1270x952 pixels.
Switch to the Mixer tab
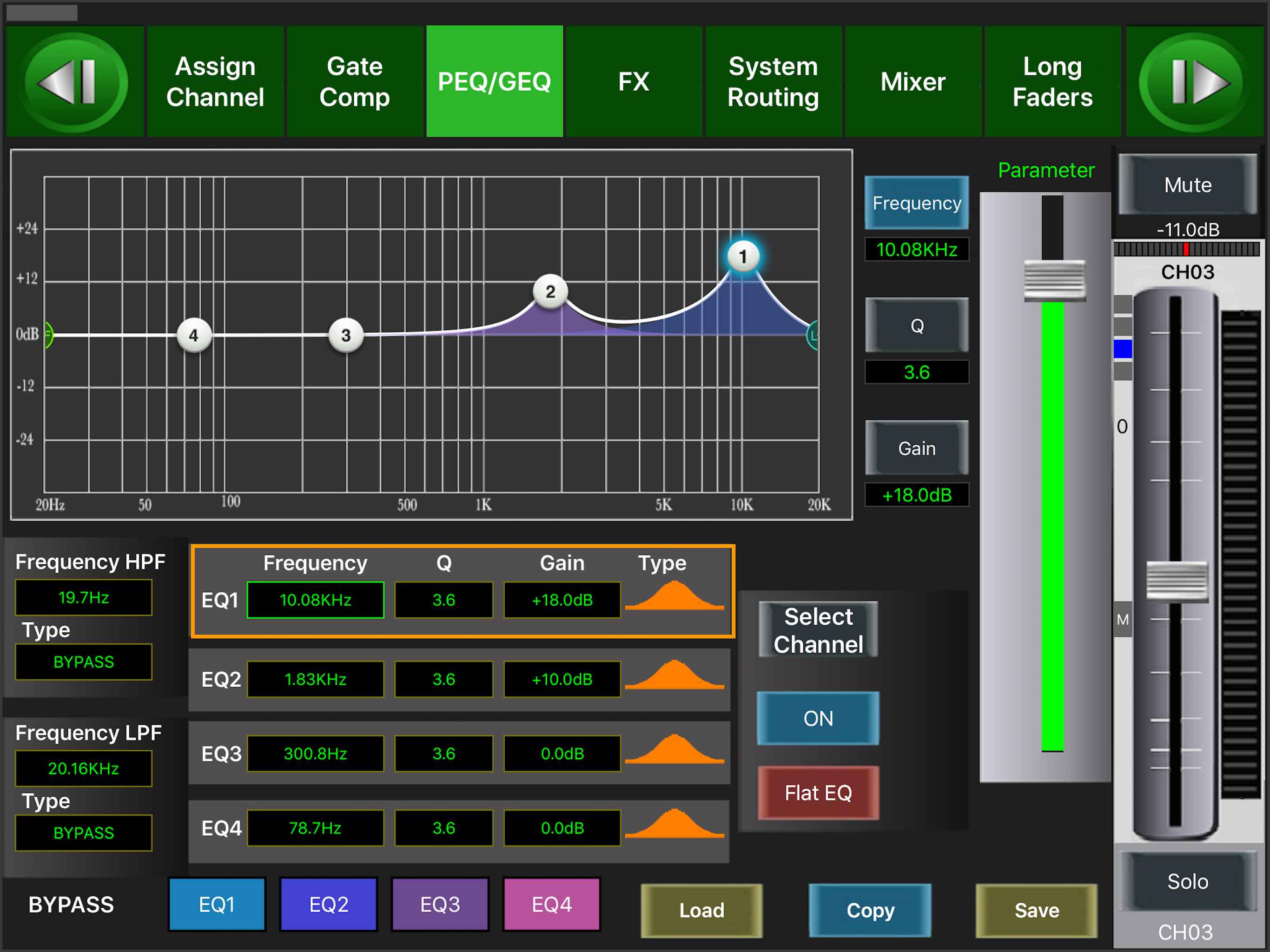click(913, 81)
